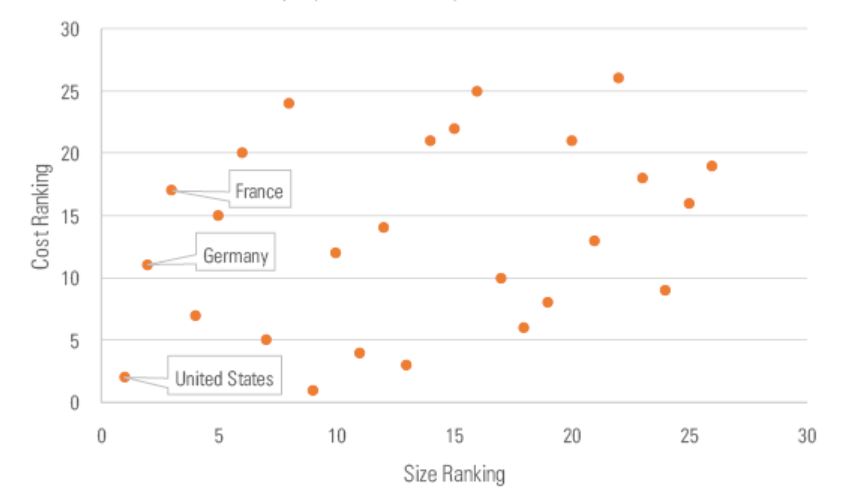The height and width of the screenshot is (503, 857).
Task: Click the United States data label
Action: click(224, 379)
